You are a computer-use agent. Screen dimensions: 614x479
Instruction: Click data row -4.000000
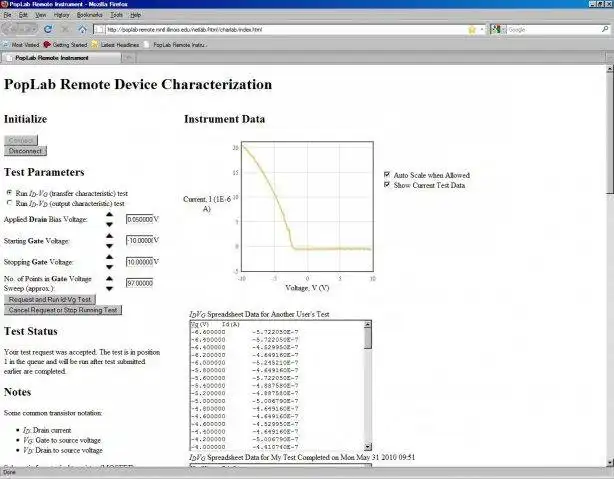pos(245,447)
